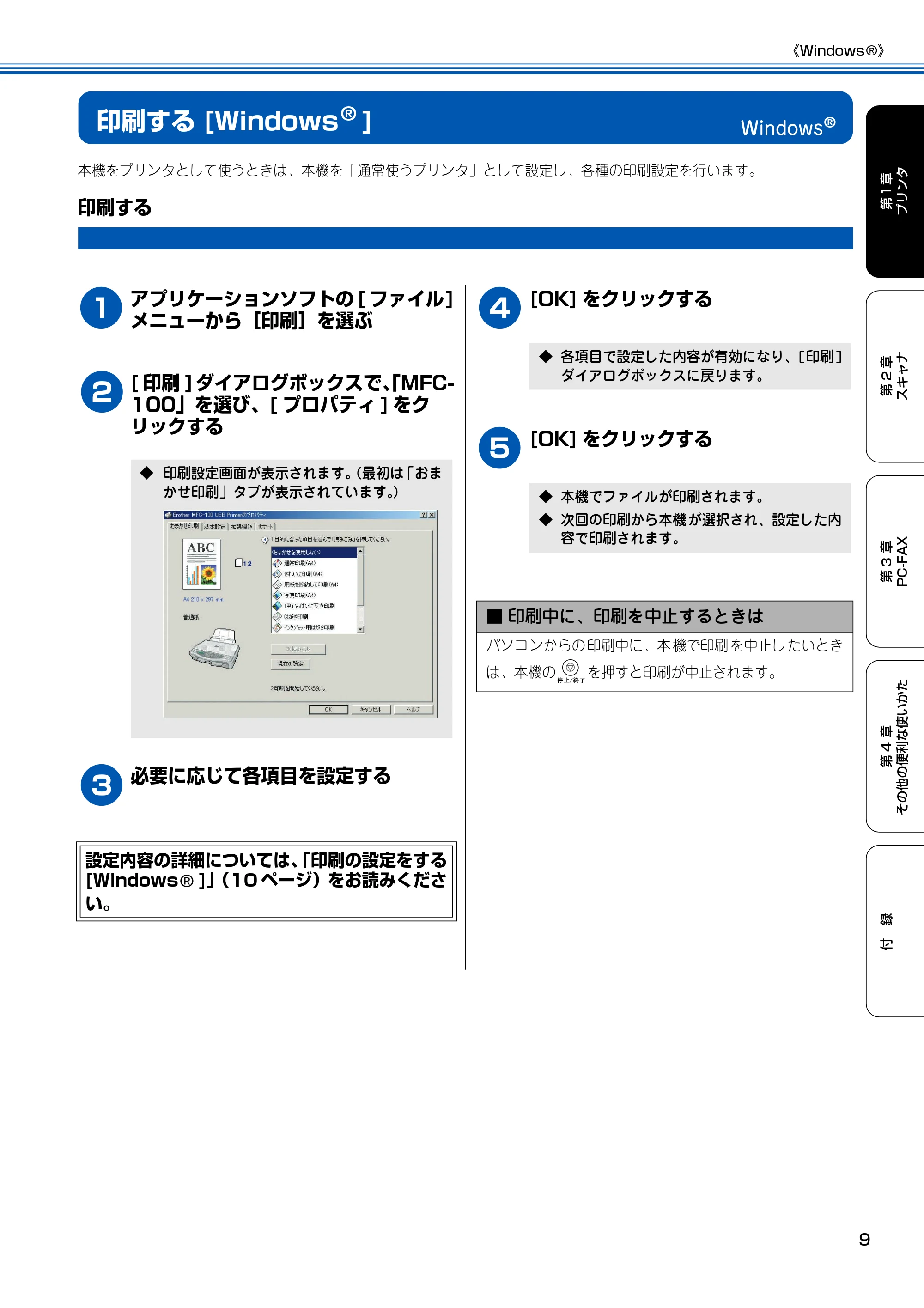
Task: Switch to the サポート tab
Action: [266, 528]
